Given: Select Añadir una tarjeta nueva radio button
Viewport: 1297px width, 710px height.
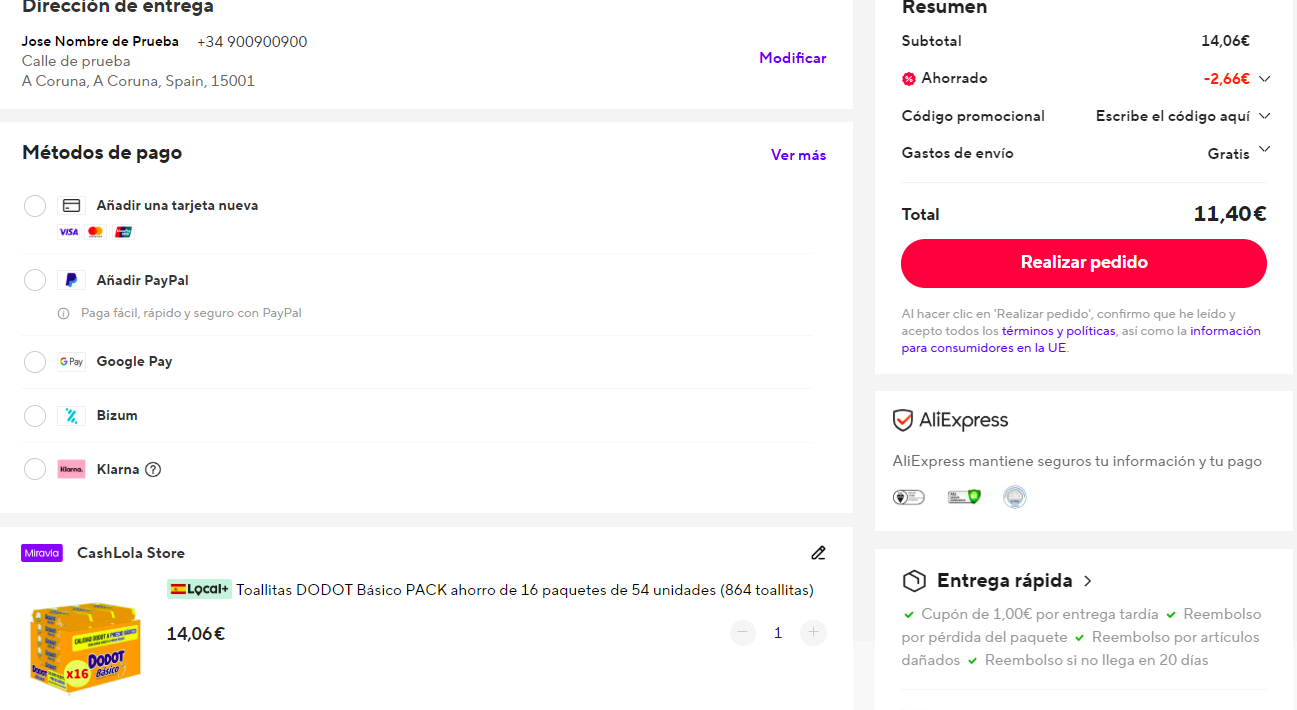Looking at the screenshot, I should [x=35, y=206].
